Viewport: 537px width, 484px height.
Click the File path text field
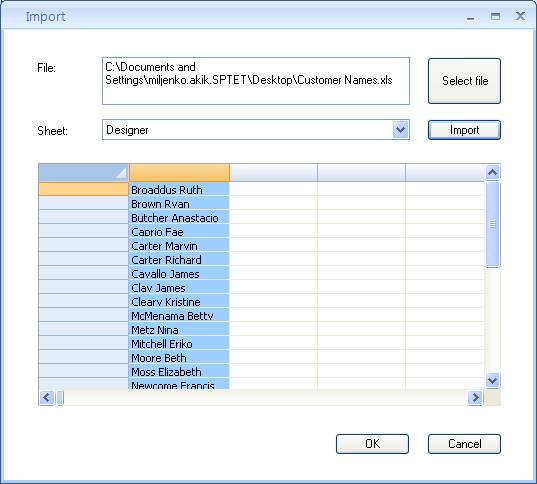pyautogui.click(x=256, y=81)
